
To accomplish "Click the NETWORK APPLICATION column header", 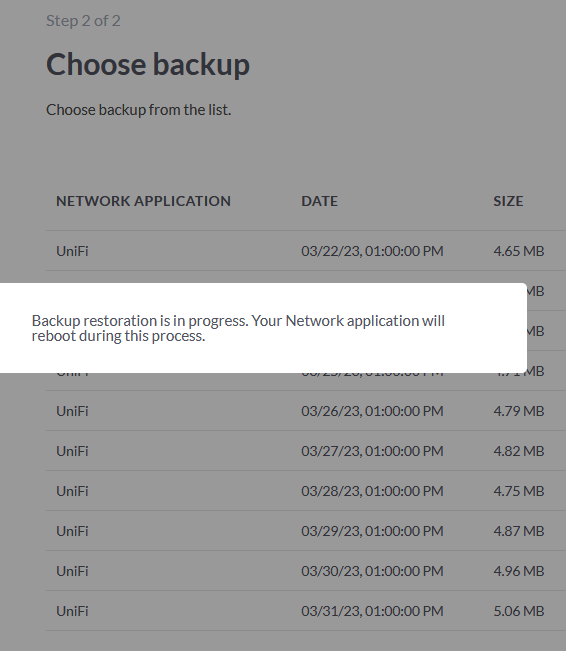I will tap(143, 201).
